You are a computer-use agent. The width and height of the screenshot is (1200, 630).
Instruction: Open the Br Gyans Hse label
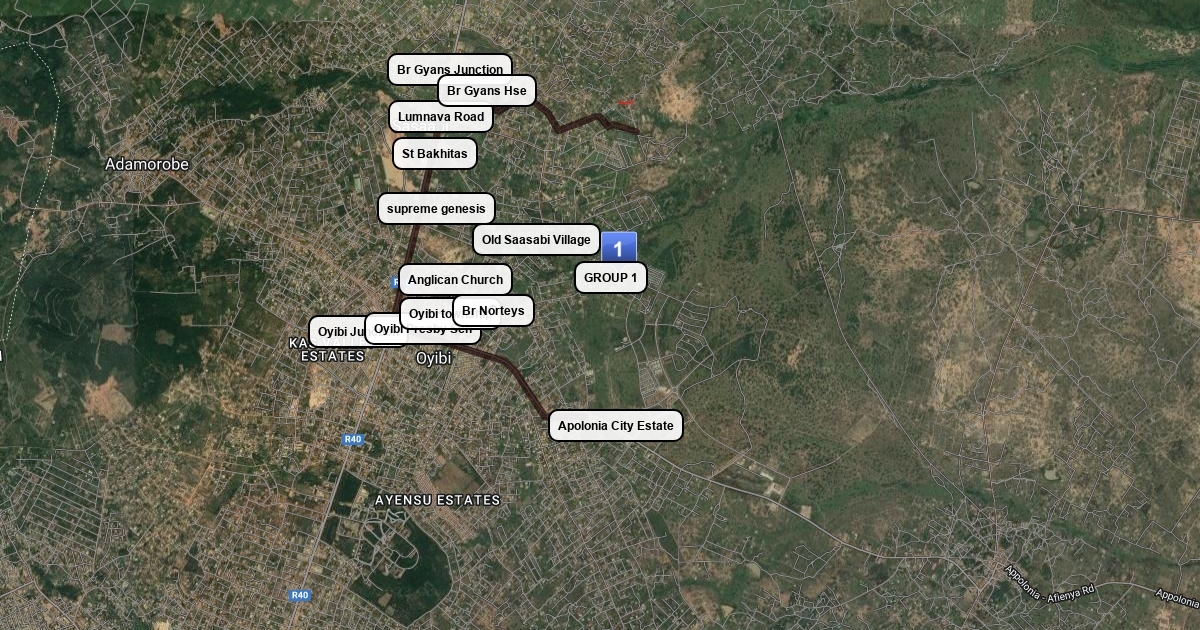(487, 91)
